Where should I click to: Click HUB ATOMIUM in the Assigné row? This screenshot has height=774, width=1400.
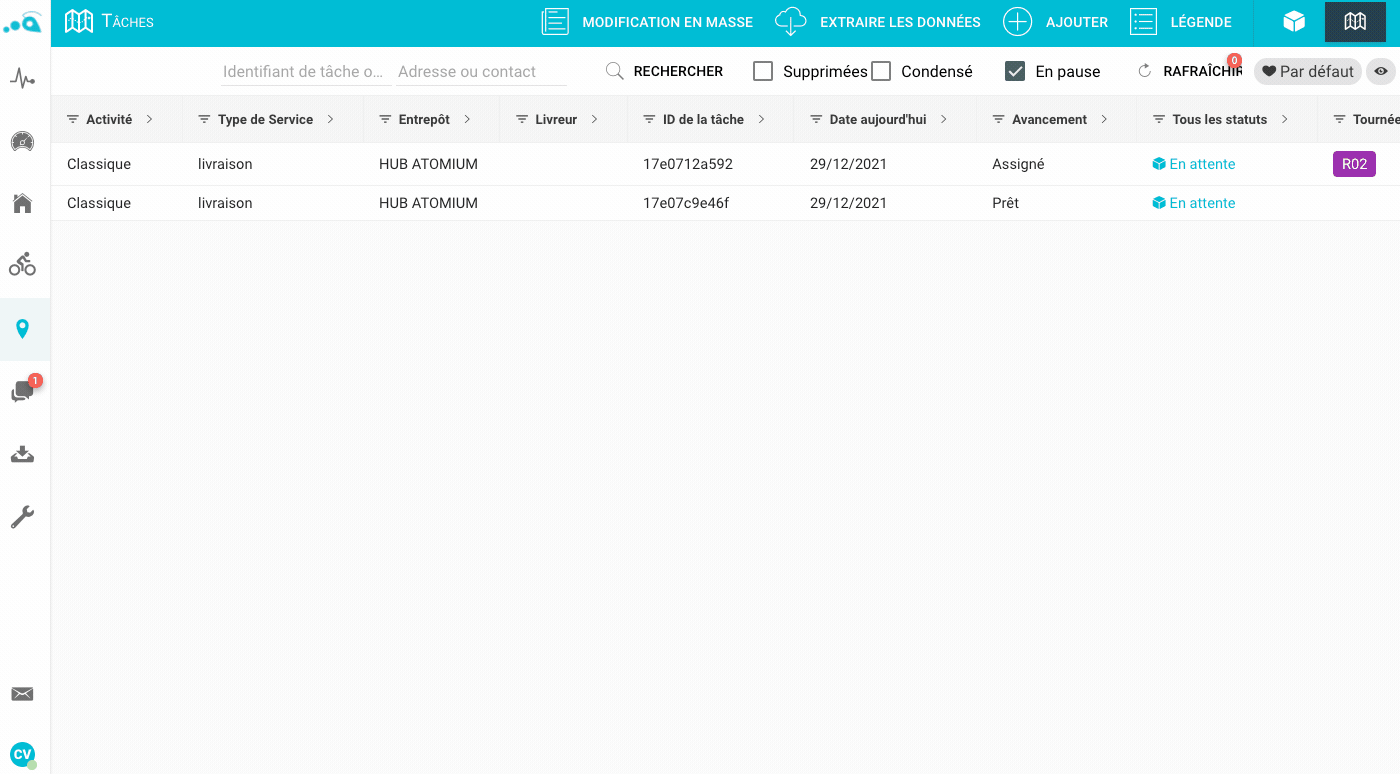click(428, 164)
